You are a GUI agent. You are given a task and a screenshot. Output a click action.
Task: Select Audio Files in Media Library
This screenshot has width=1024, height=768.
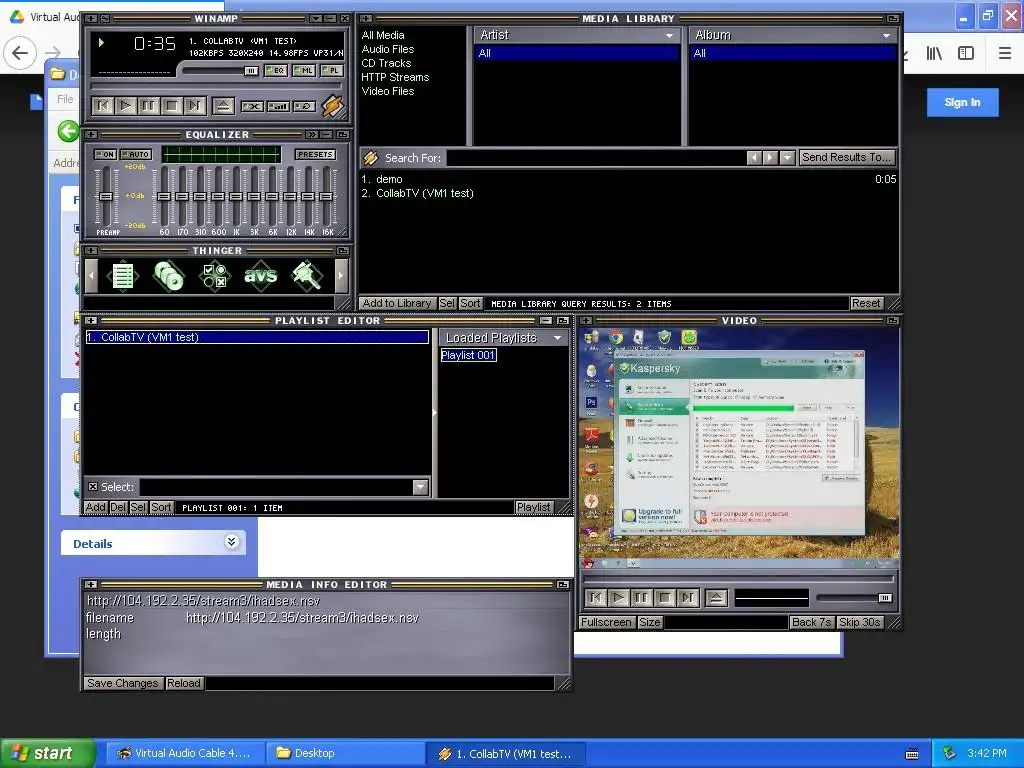click(388, 49)
